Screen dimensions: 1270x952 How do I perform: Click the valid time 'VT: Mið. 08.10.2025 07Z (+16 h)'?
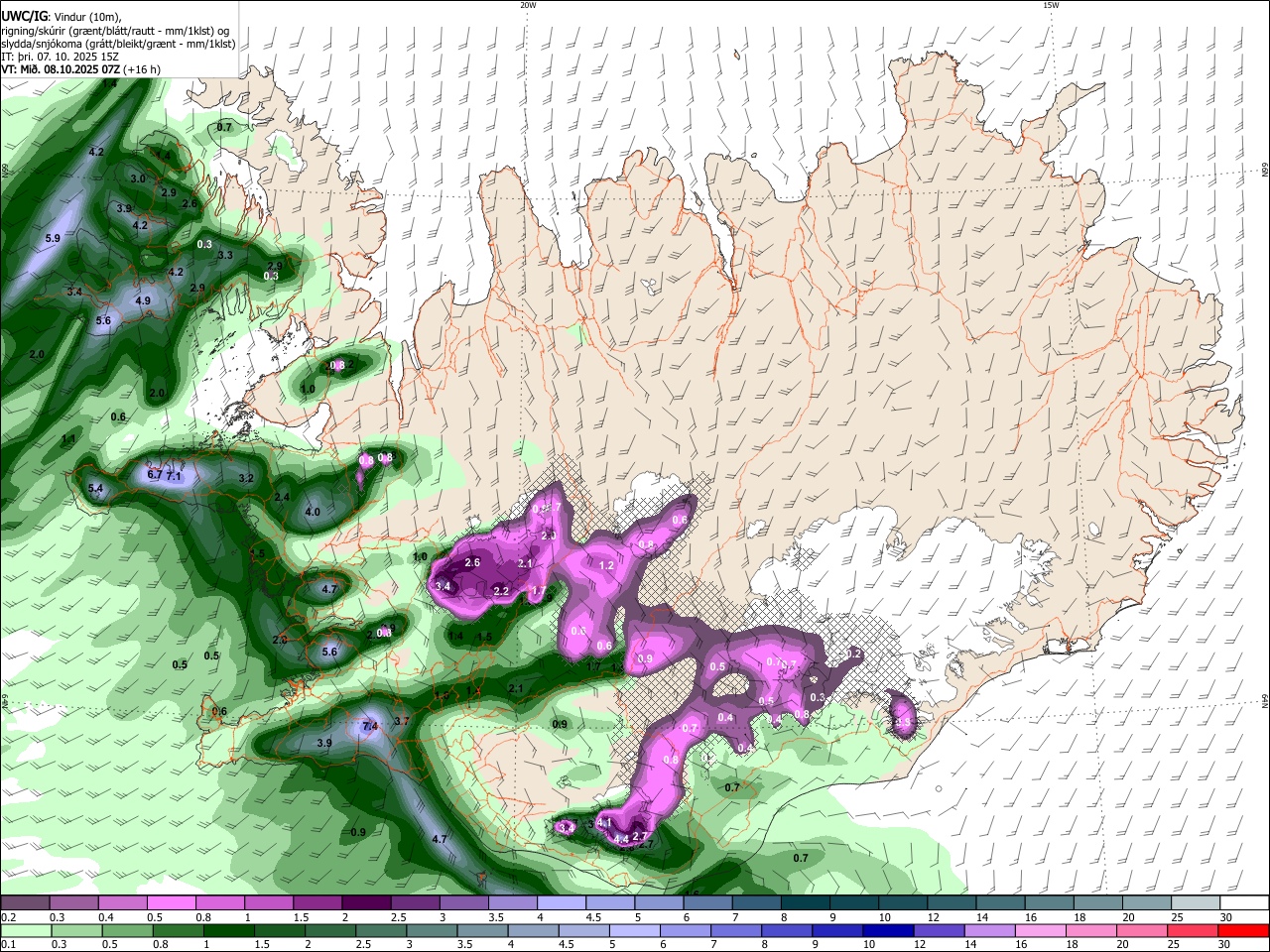(x=81, y=69)
